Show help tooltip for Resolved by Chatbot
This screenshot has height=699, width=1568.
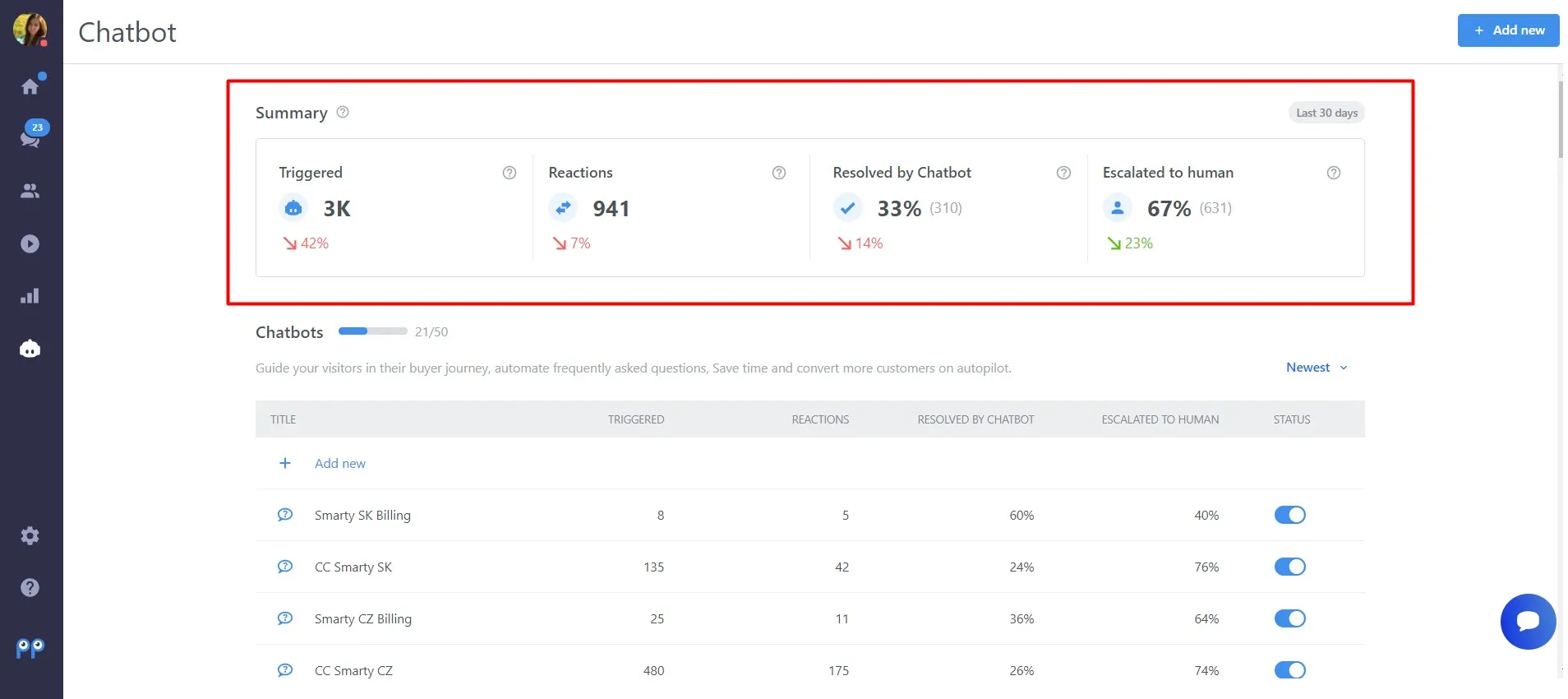[x=1063, y=173]
